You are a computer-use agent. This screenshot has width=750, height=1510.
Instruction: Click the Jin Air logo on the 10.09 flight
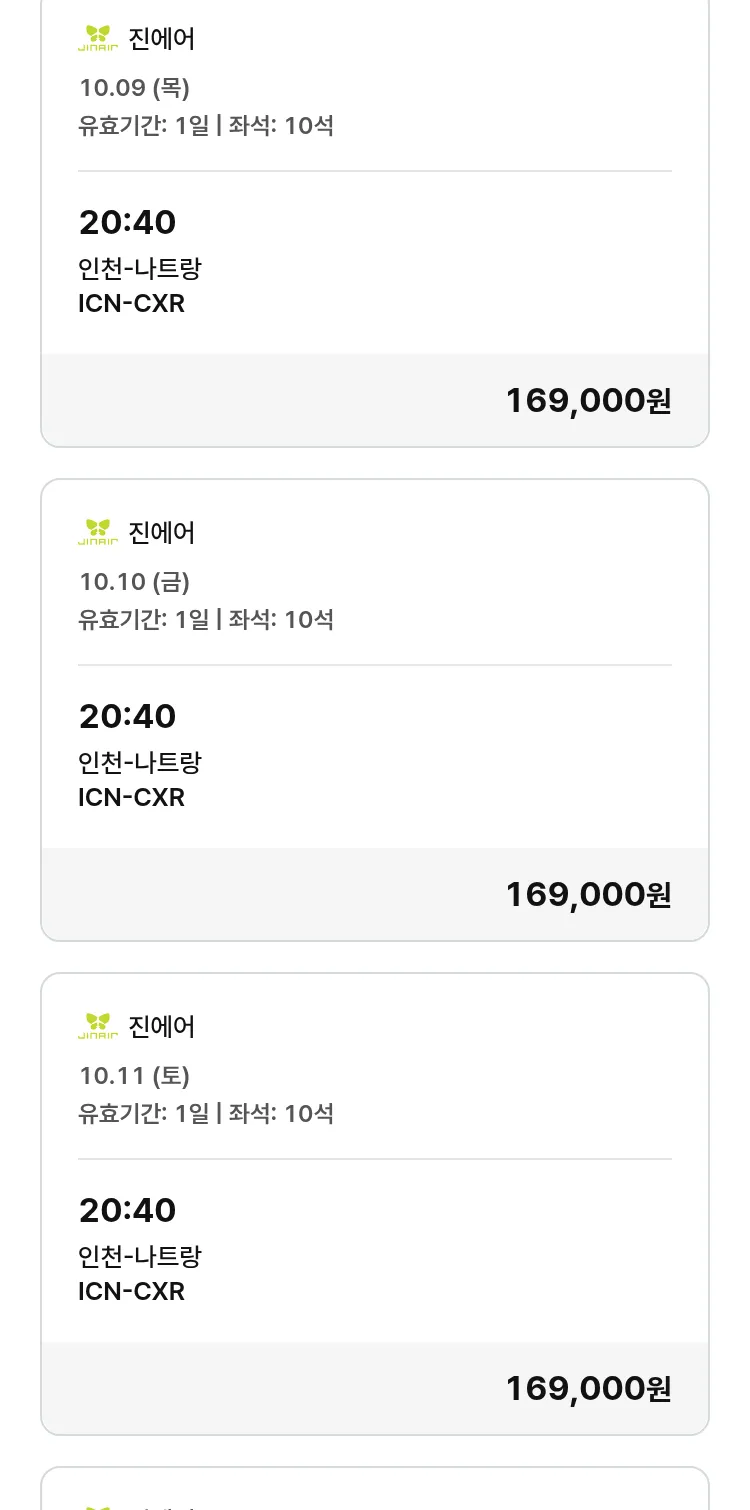click(x=98, y=39)
